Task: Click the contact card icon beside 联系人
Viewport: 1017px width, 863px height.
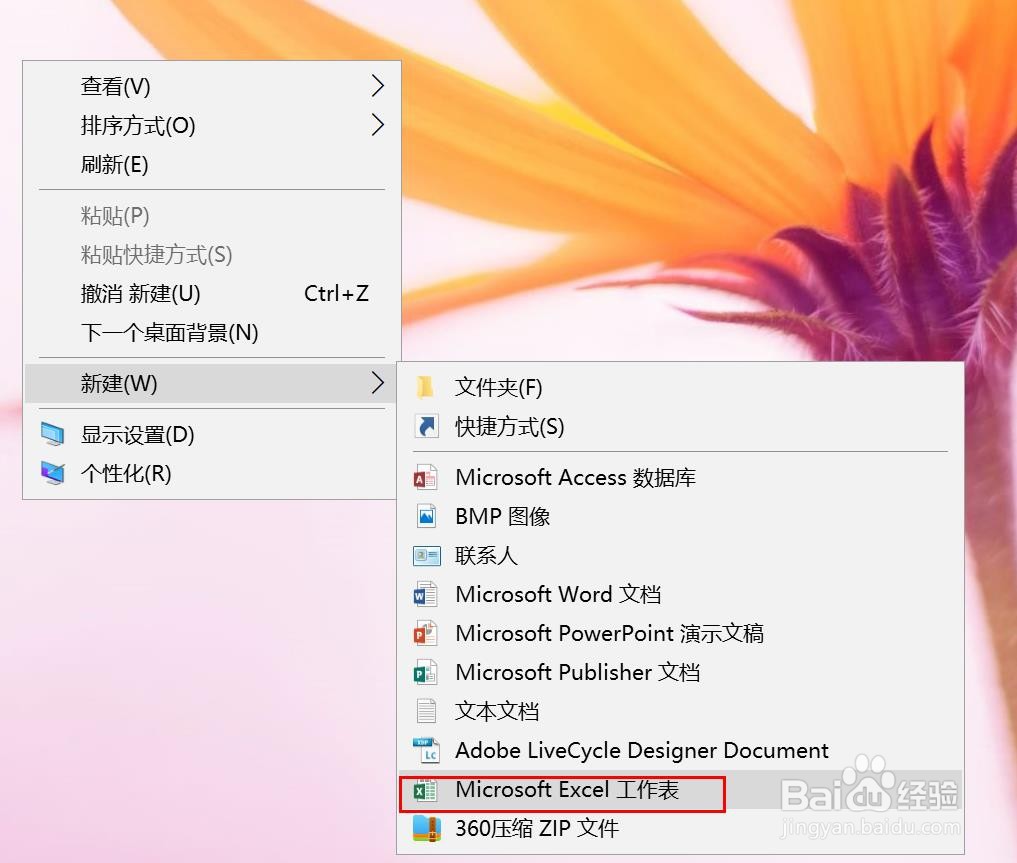Action: click(x=426, y=556)
